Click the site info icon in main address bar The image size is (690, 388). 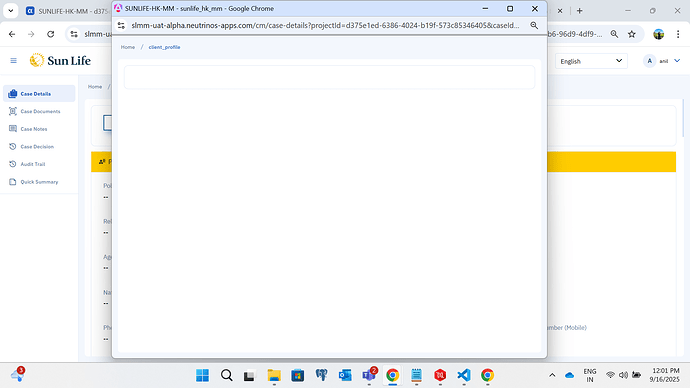pos(74,34)
